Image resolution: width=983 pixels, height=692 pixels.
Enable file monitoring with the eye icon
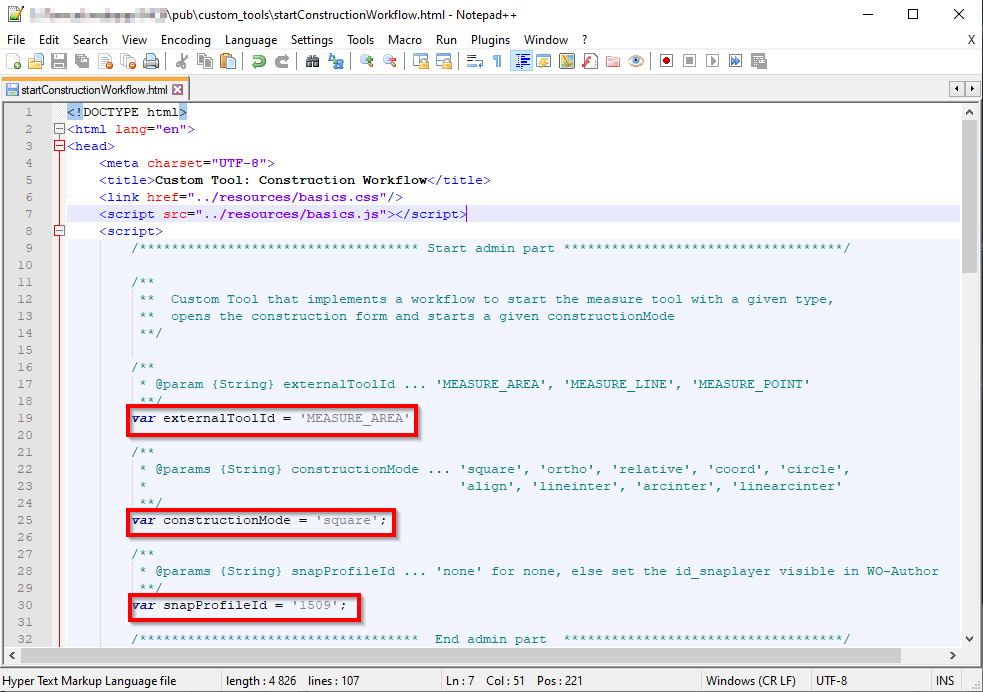(x=635, y=61)
